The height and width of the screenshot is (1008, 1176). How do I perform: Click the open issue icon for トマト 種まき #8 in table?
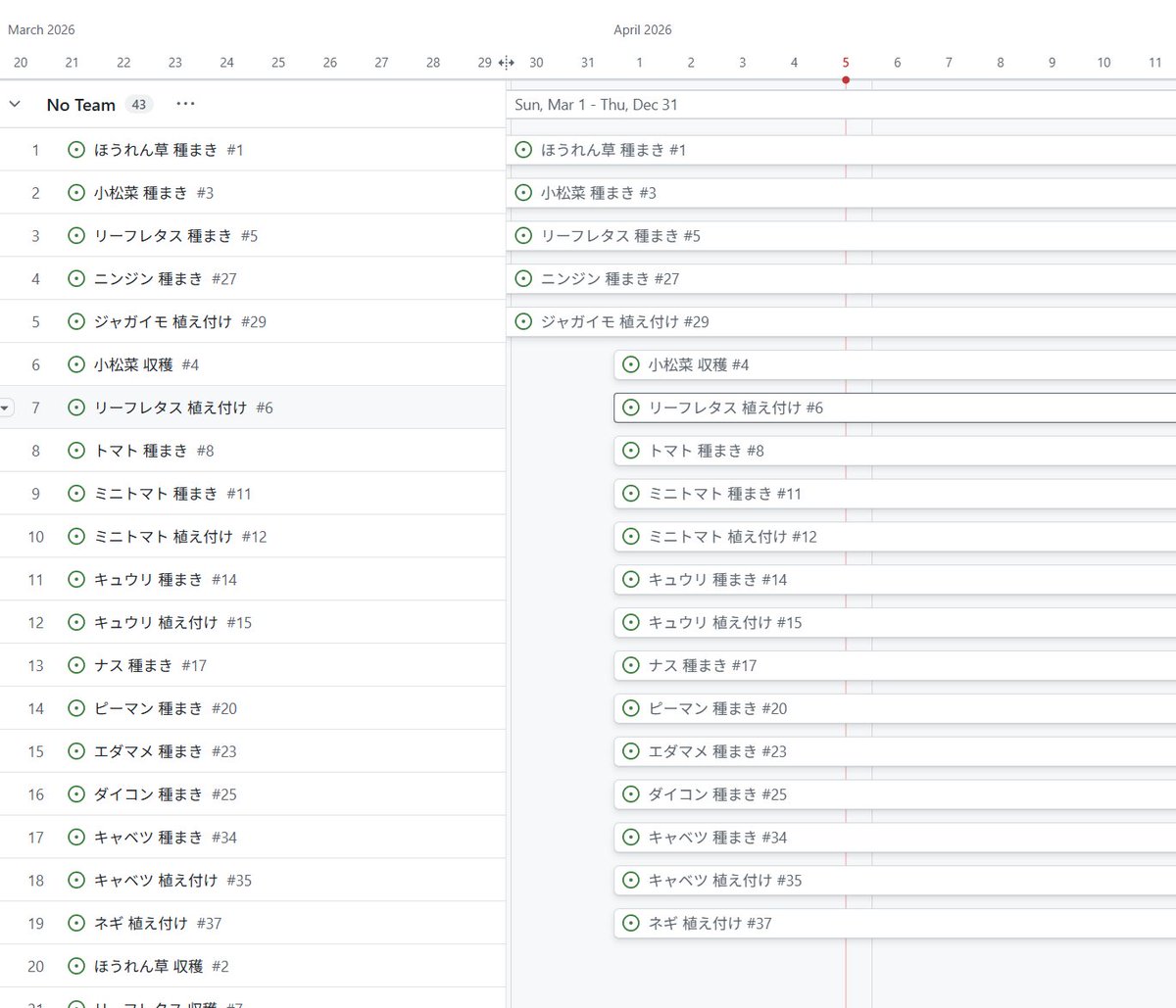[x=76, y=451]
